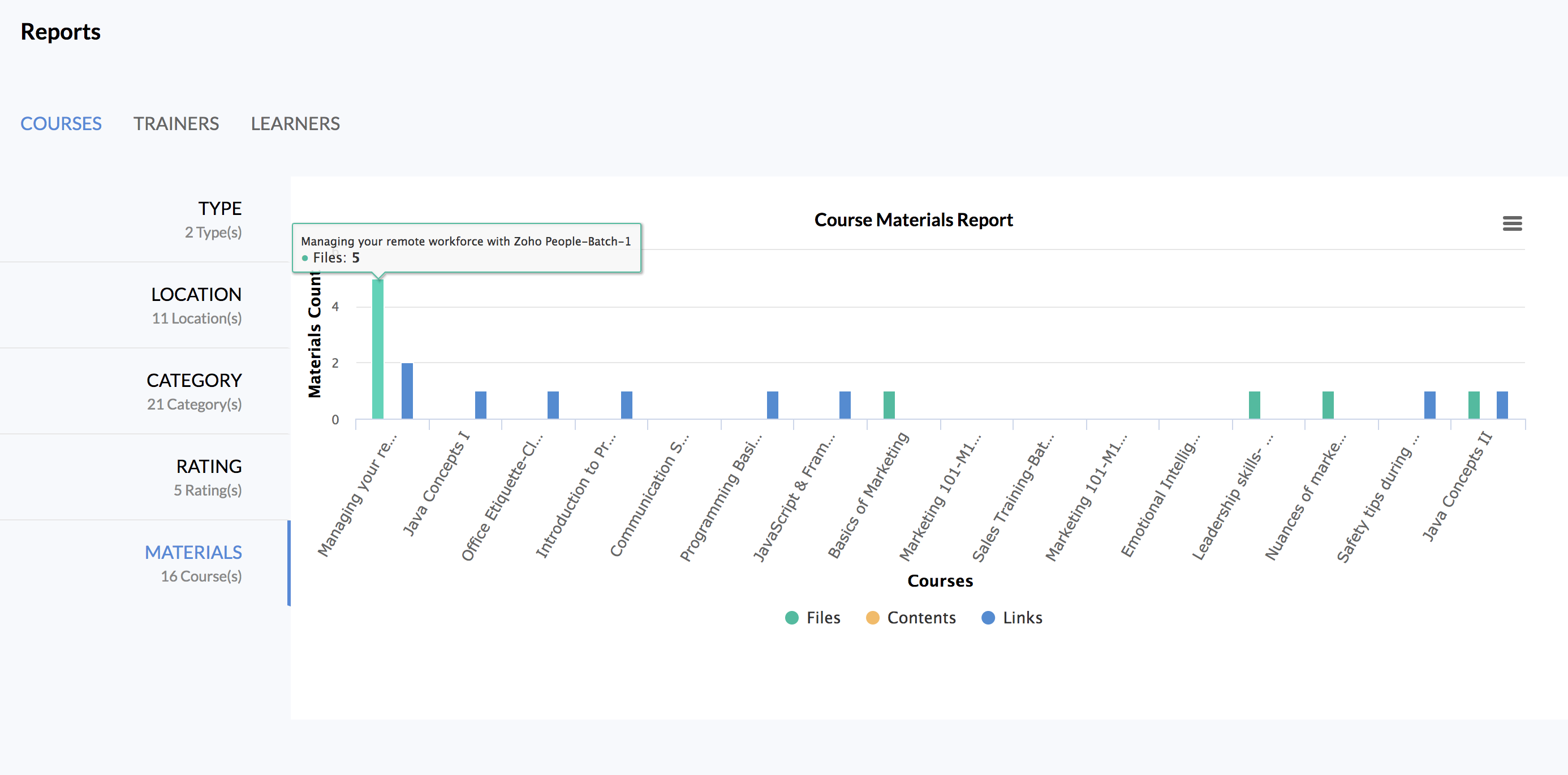The height and width of the screenshot is (775, 1568).
Task: Toggle Links series in chart legend
Action: [x=1022, y=617]
